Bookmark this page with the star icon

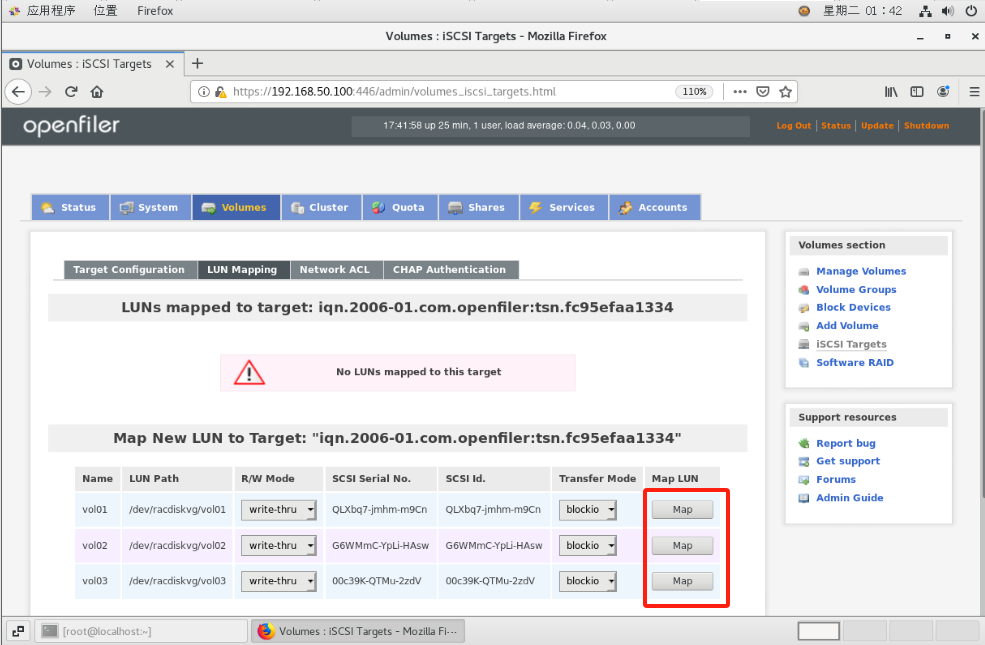pyautogui.click(x=785, y=92)
